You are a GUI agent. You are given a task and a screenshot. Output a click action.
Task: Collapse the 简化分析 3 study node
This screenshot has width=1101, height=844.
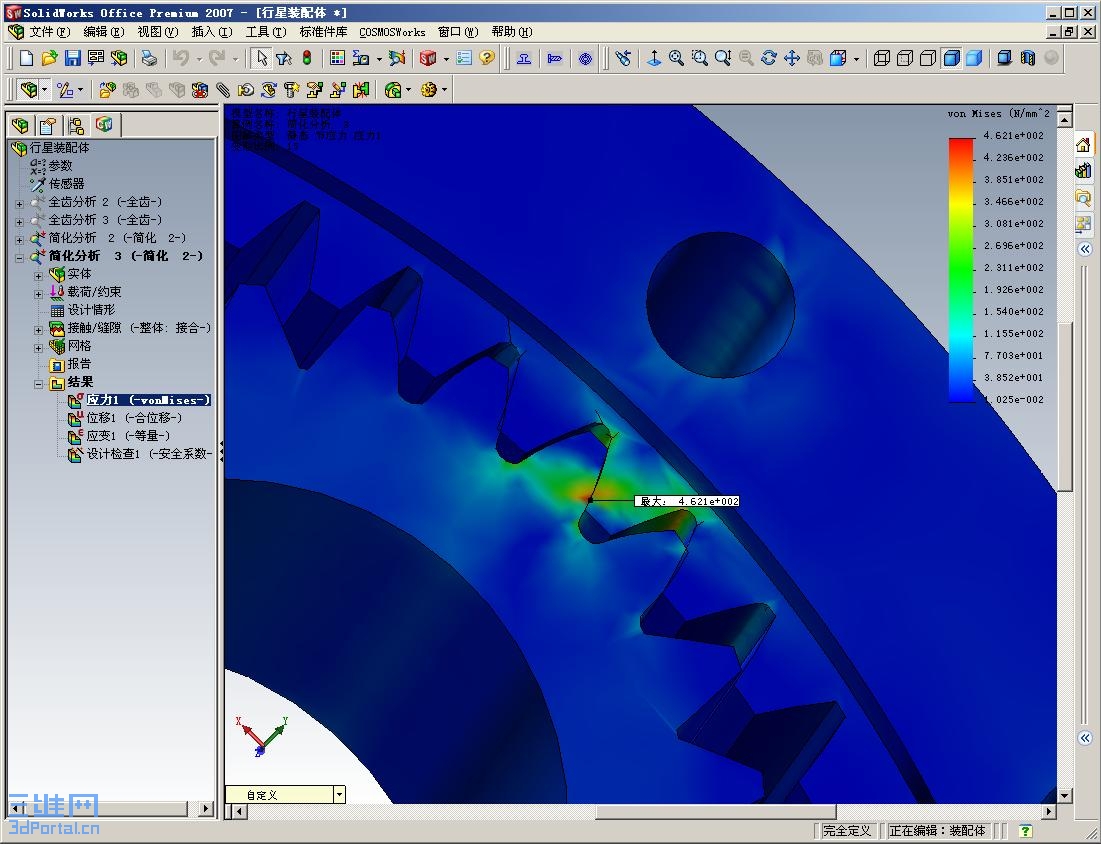tap(20, 258)
